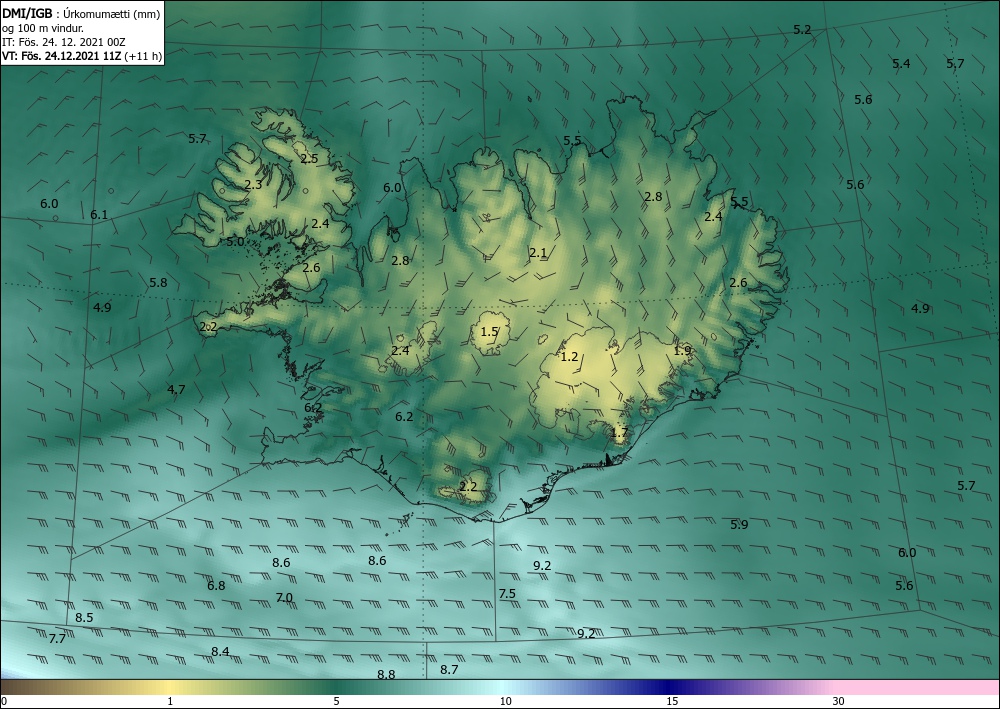This screenshot has width=1000, height=709.
Task: Click the 5 label on the color scale
Action: click(x=336, y=701)
